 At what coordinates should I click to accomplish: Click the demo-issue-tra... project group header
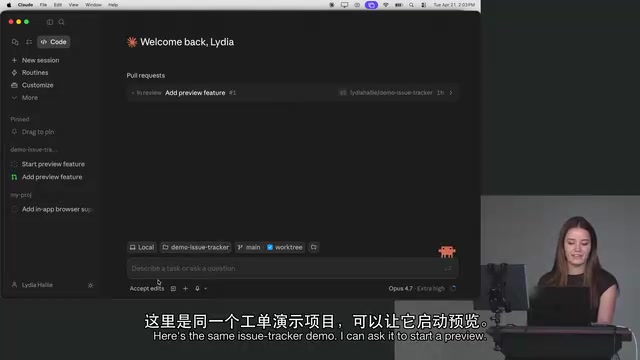(x=34, y=150)
